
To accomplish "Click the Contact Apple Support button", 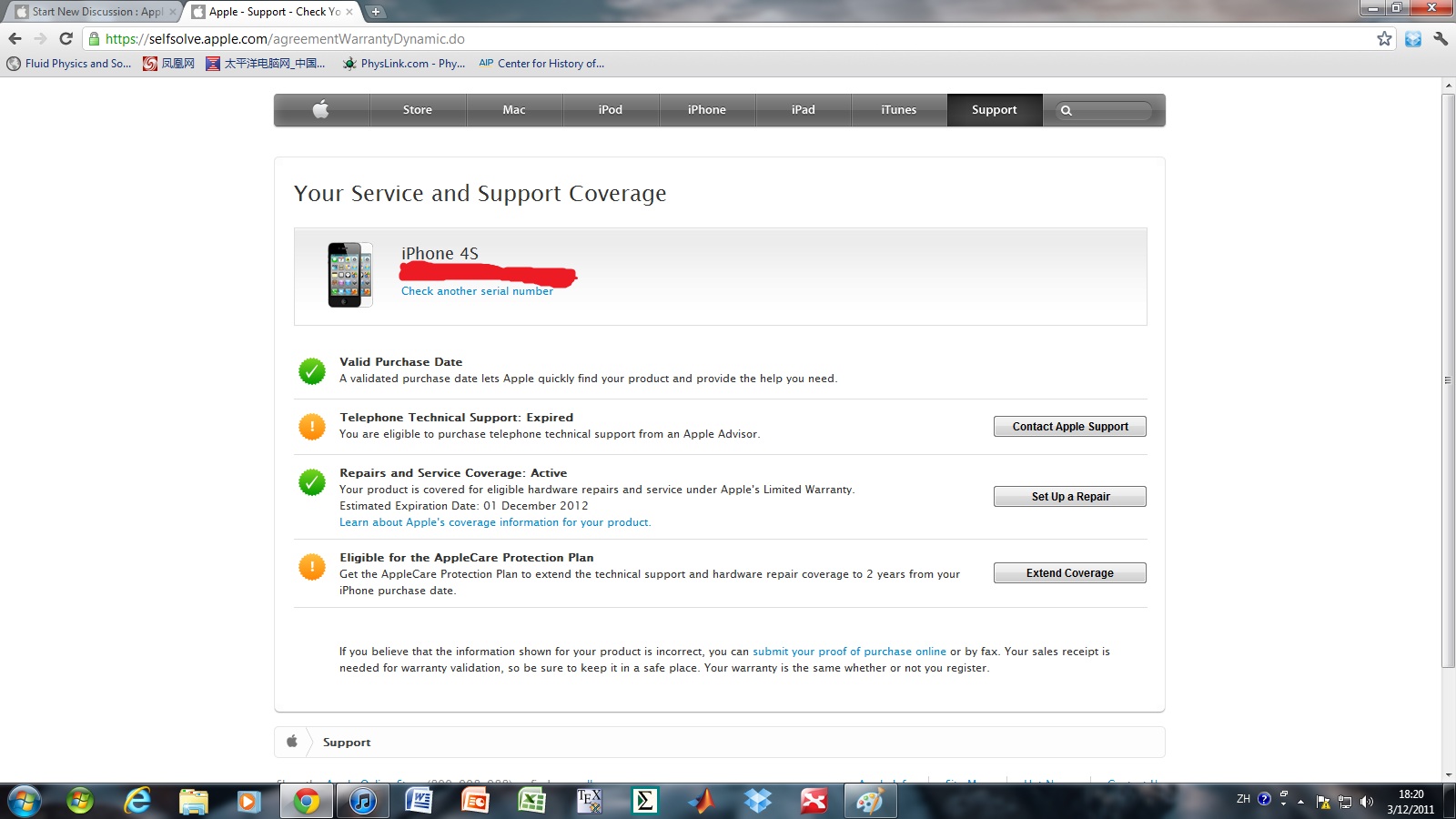I will click(1070, 427).
